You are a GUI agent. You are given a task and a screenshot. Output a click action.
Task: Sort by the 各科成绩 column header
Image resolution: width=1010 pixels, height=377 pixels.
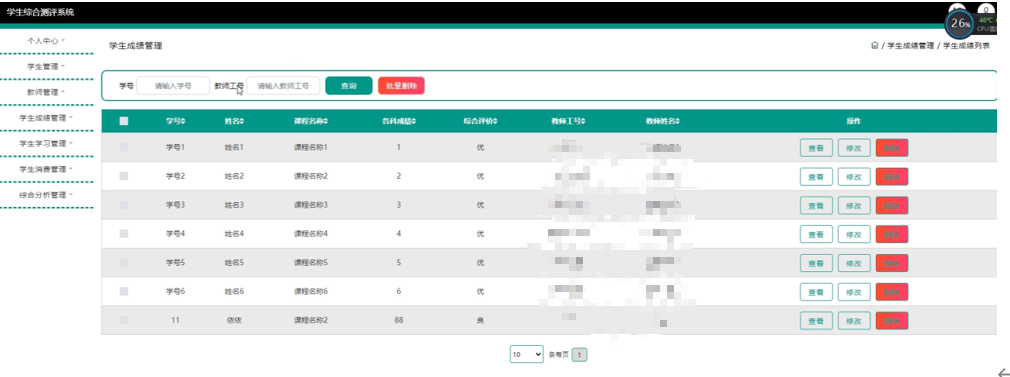[x=398, y=121]
